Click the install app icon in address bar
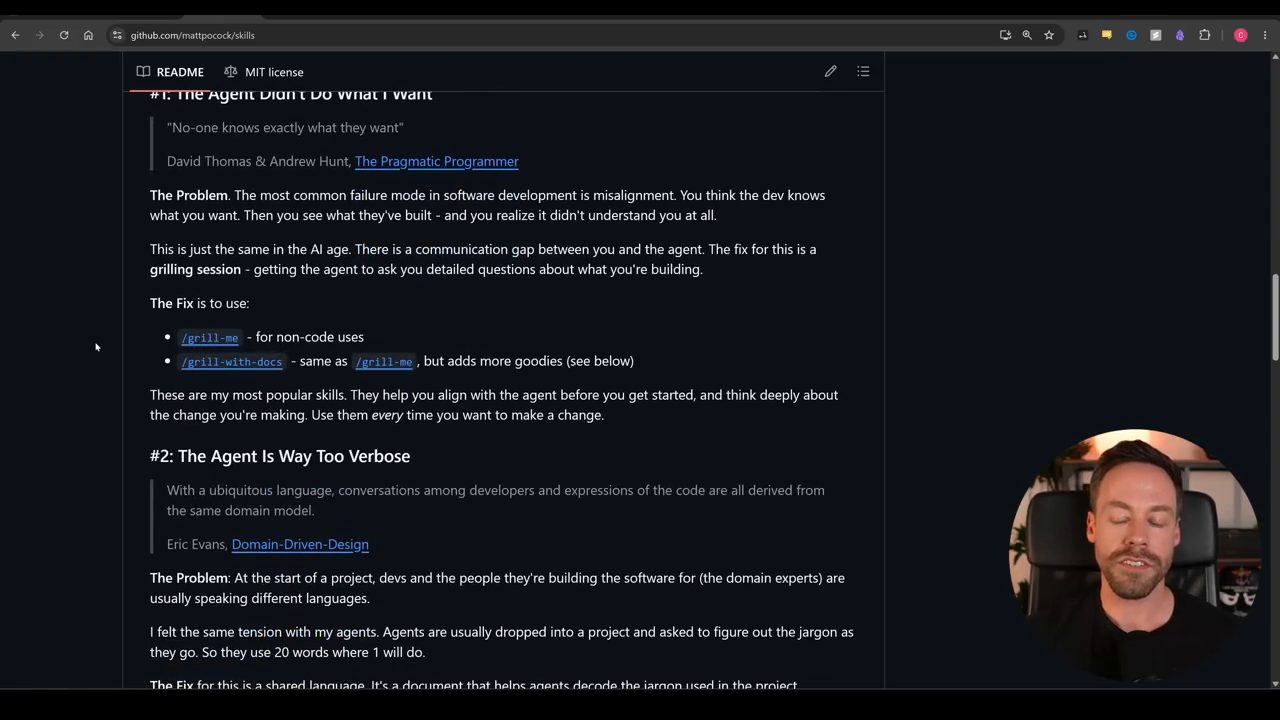Screen dimensions: 1280x720 click(x=1005, y=35)
